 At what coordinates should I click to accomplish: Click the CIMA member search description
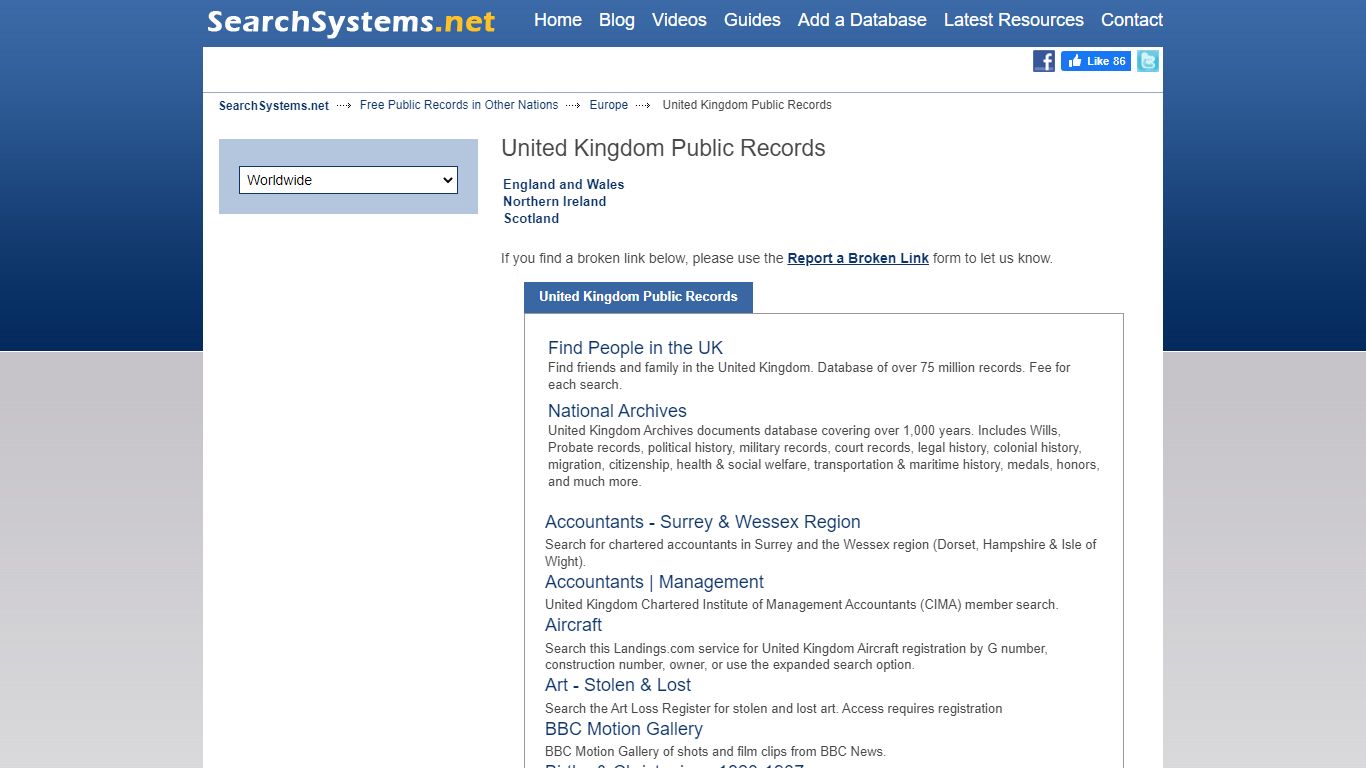(801, 604)
